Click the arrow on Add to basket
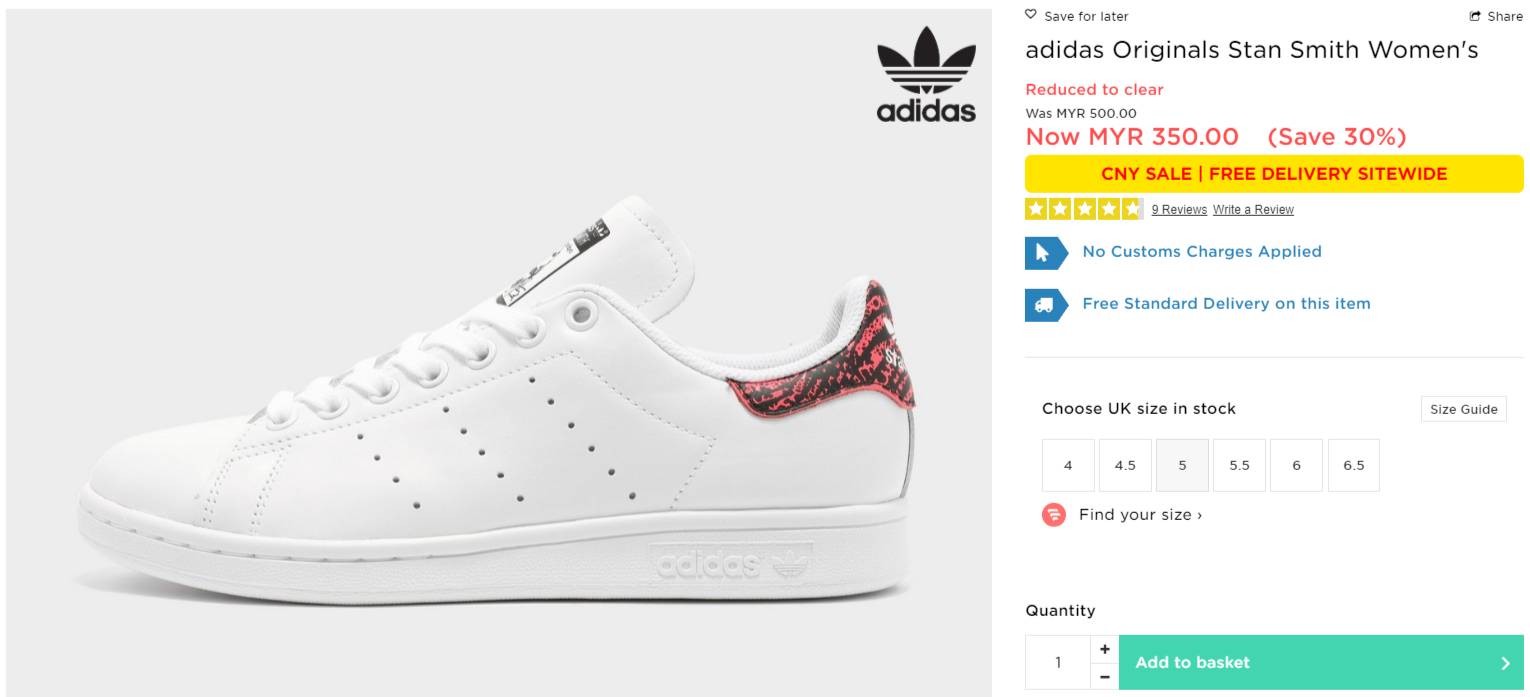Viewport: 1530px width, 697px height. tap(1505, 663)
